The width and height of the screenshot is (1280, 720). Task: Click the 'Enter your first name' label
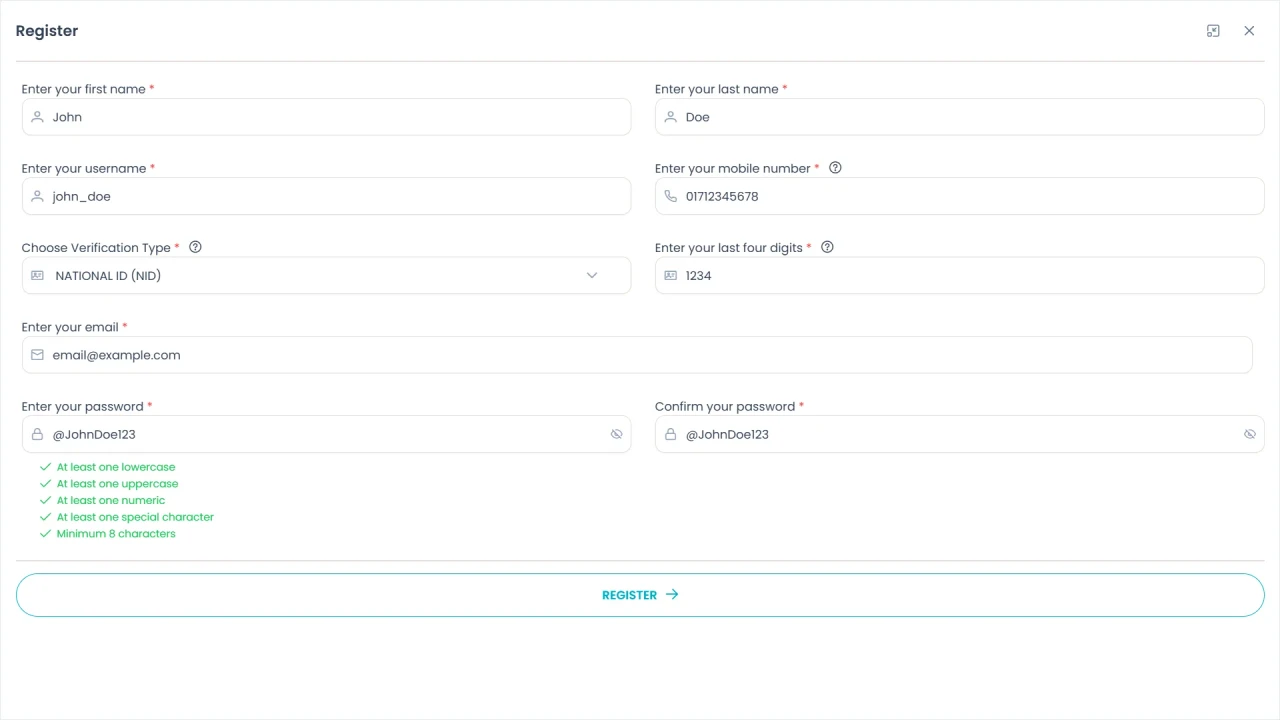click(84, 89)
